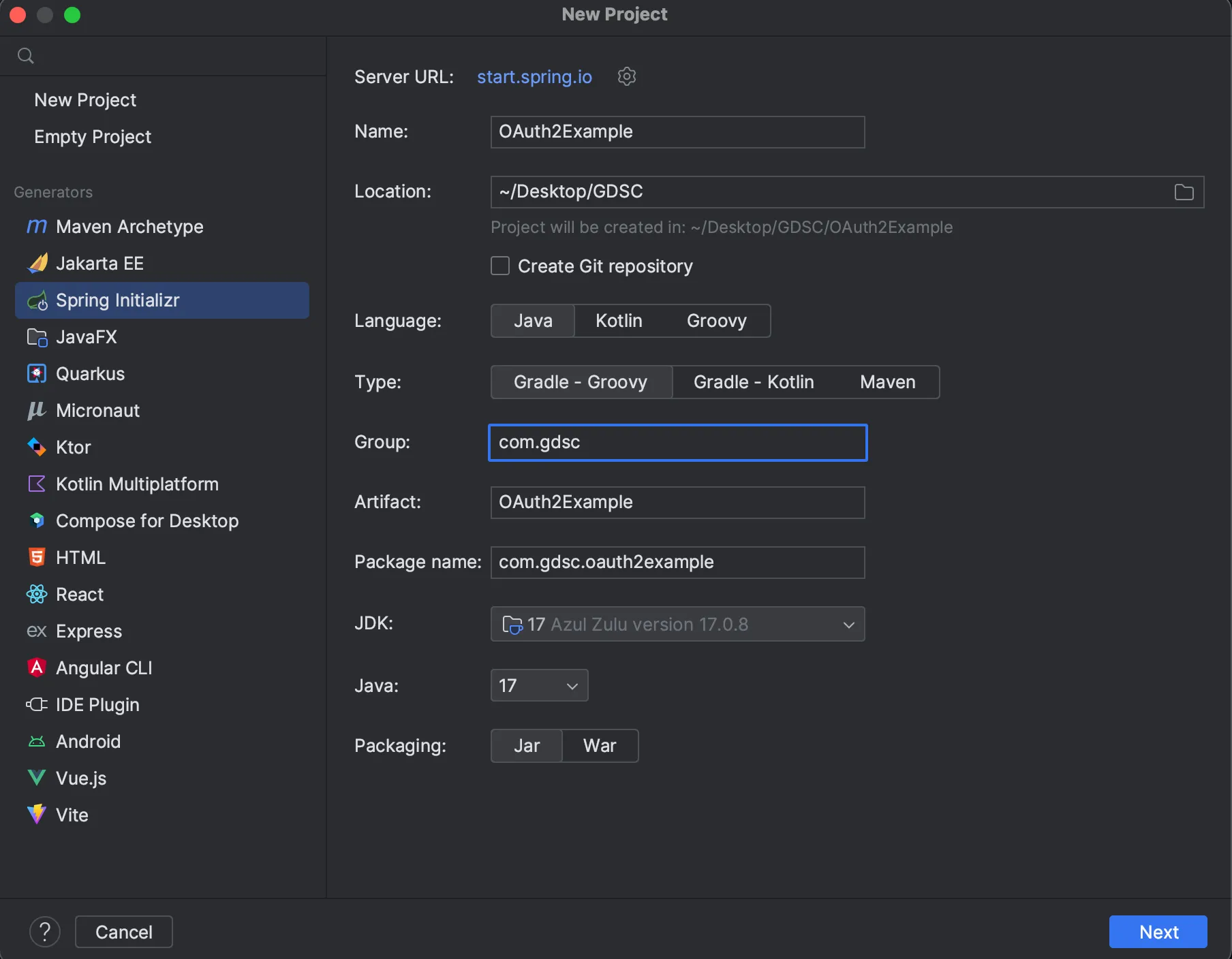Choose Maven as build type

[x=887, y=382]
